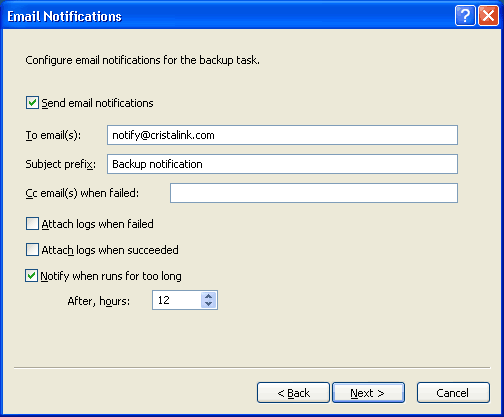Screen dimensions: 504x417
Task: Click the To email(s) address field
Action: click(282, 135)
